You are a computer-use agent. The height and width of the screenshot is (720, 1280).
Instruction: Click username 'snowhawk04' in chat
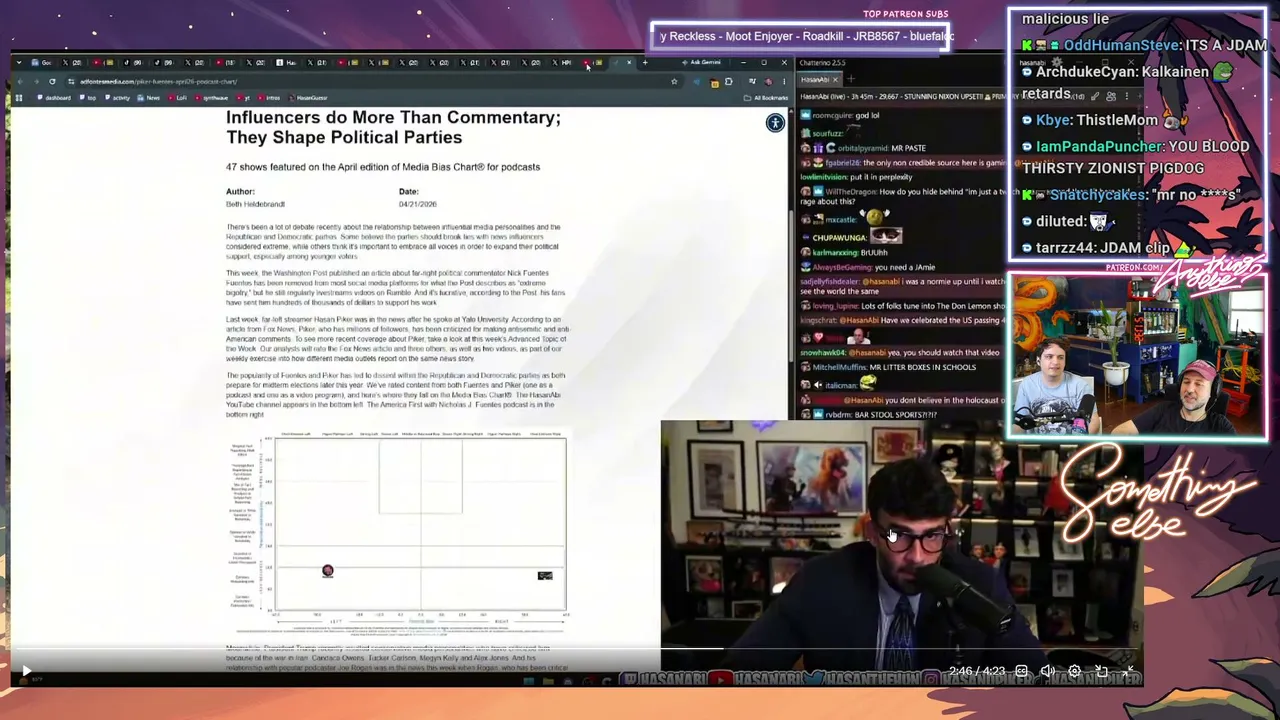tap(823, 353)
